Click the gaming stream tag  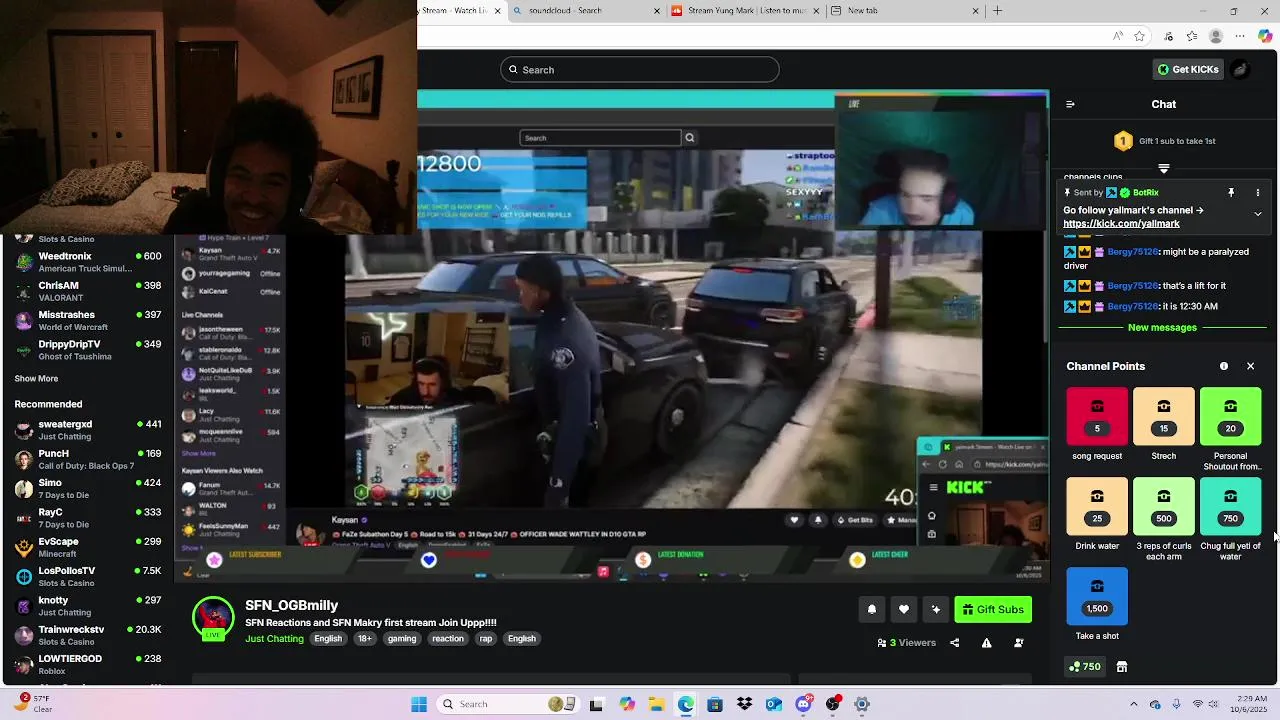pos(402,639)
